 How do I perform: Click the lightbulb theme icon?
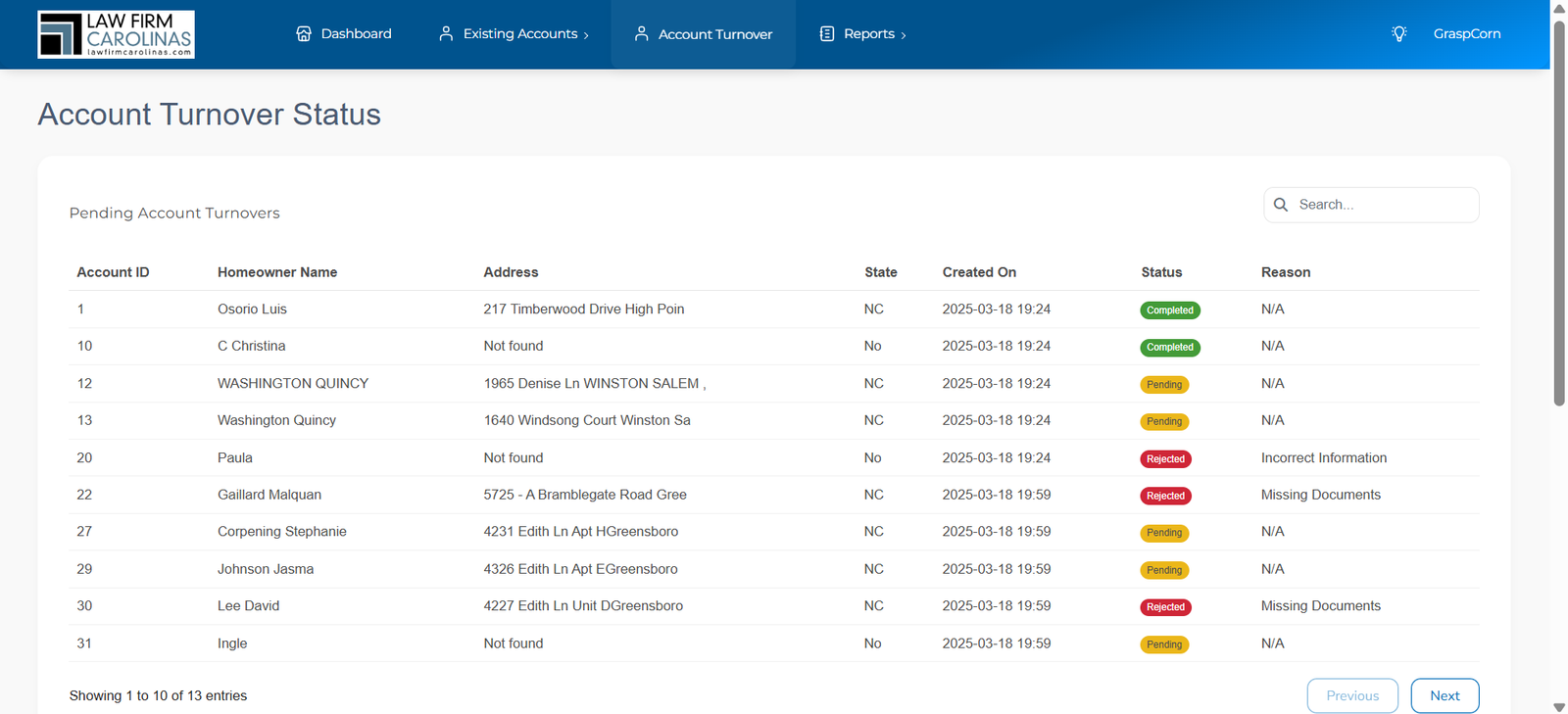1399,33
